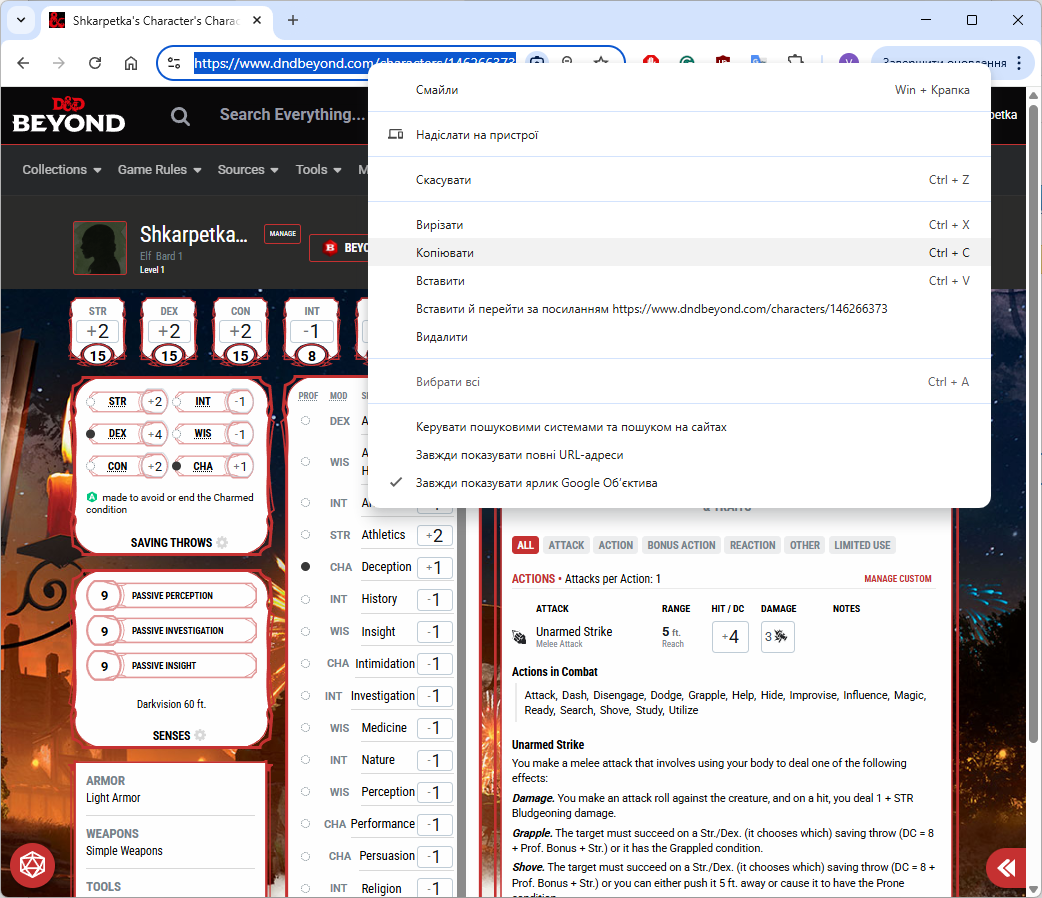Viewport: 1042px width, 898px height.
Task: Open Saving Throws settings gear
Action: pos(222,543)
